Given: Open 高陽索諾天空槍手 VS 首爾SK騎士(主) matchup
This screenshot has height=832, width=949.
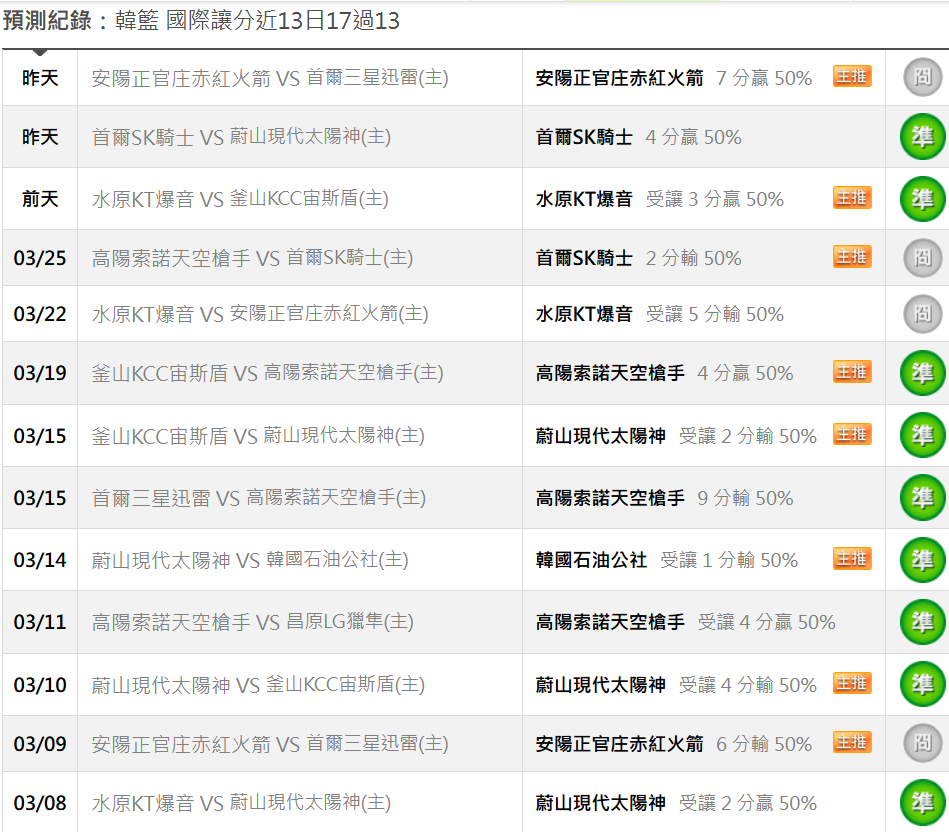Looking at the screenshot, I should point(252,258).
